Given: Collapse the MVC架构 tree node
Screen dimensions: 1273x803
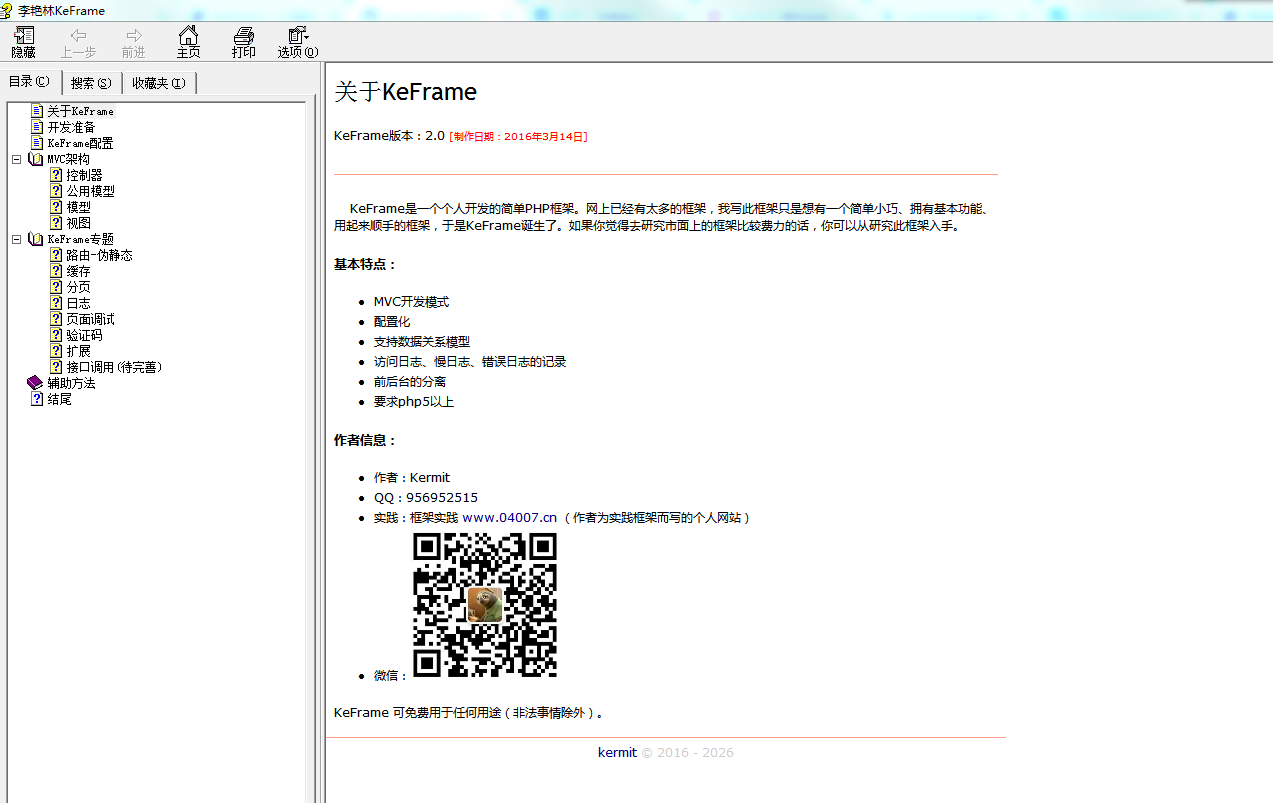Looking at the screenshot, I should [x=16, y=159].
